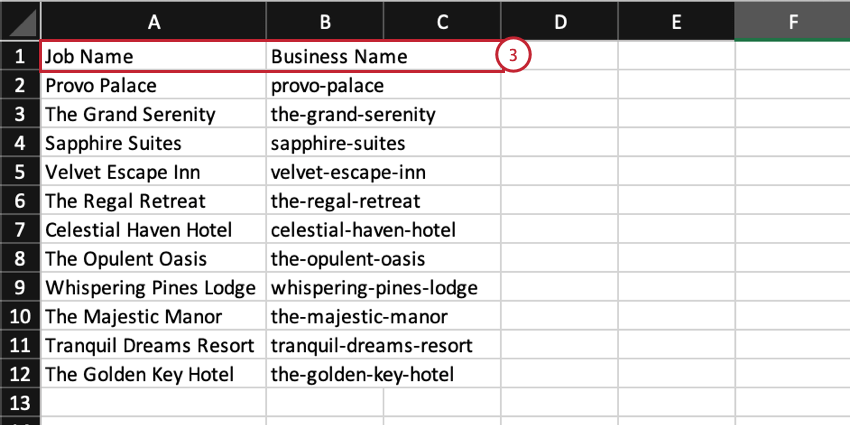
Task: Select column D header
Action: (x=559, y=20)
